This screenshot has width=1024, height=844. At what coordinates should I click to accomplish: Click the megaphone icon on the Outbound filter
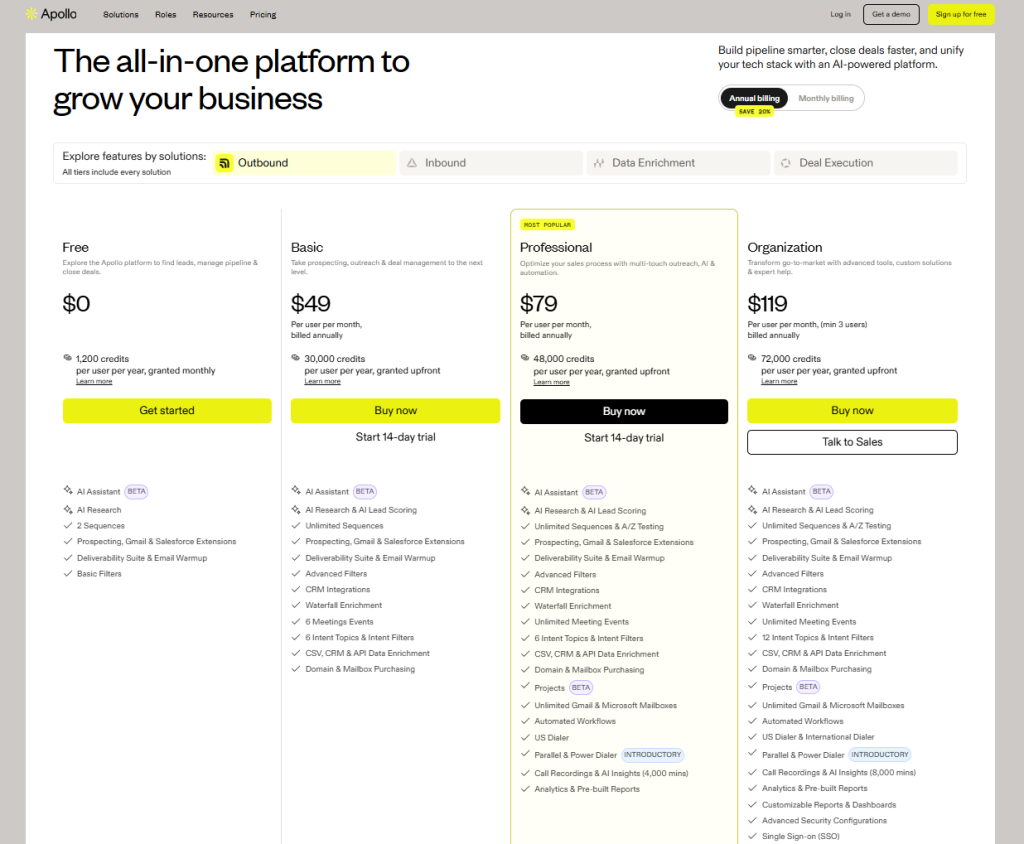pos(224,162)
